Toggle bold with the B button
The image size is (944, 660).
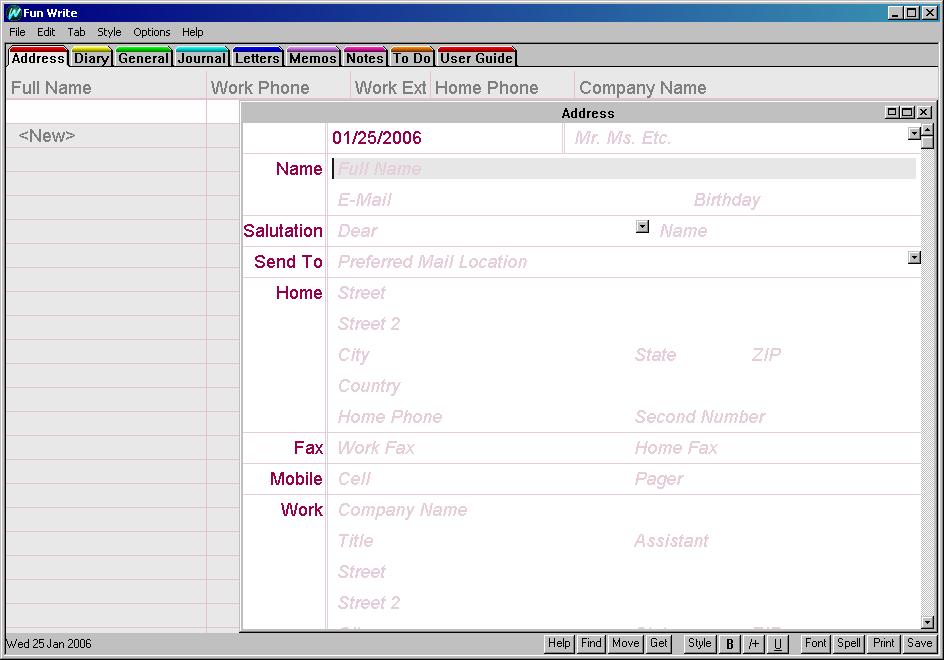pos(730,644)
